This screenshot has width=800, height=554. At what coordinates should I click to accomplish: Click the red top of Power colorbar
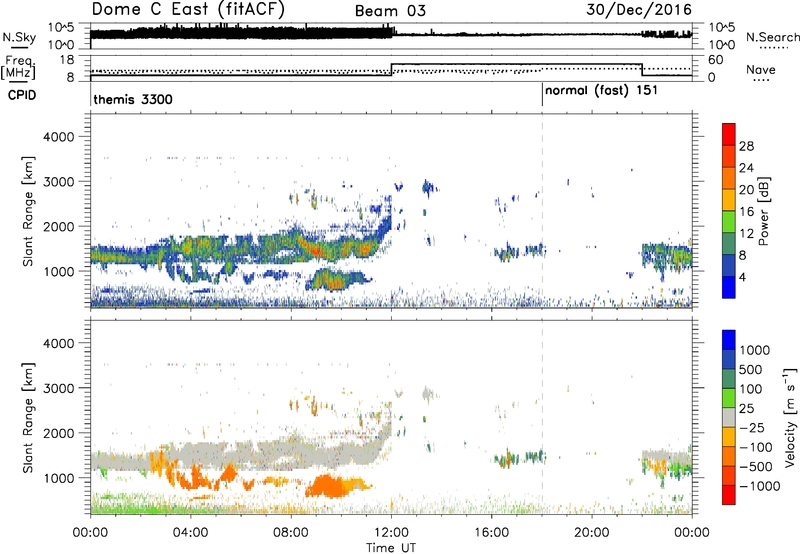tap(729, 134)
